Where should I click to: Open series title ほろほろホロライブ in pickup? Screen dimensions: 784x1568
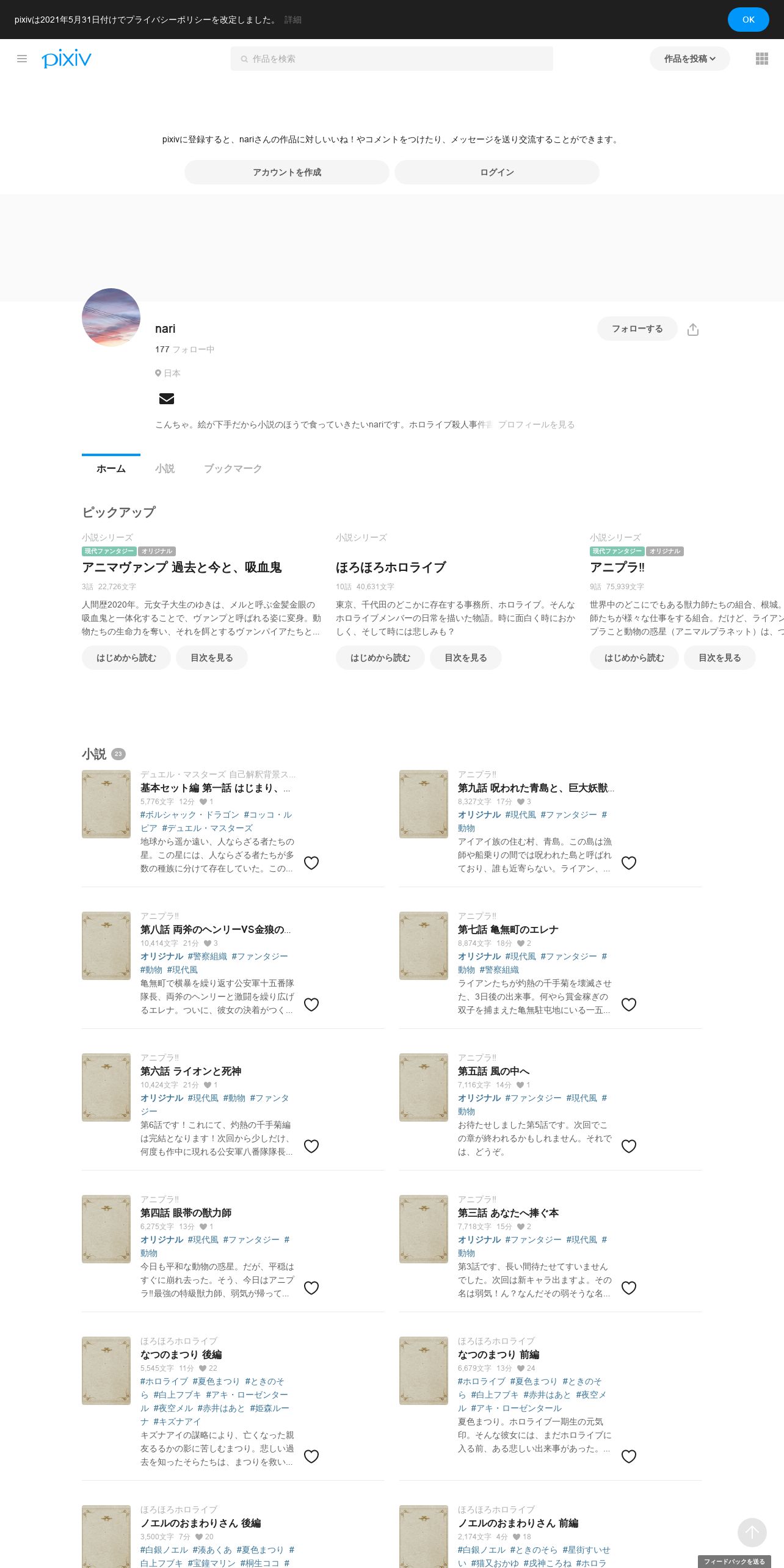pyautogui.click(x=391, y=567)
